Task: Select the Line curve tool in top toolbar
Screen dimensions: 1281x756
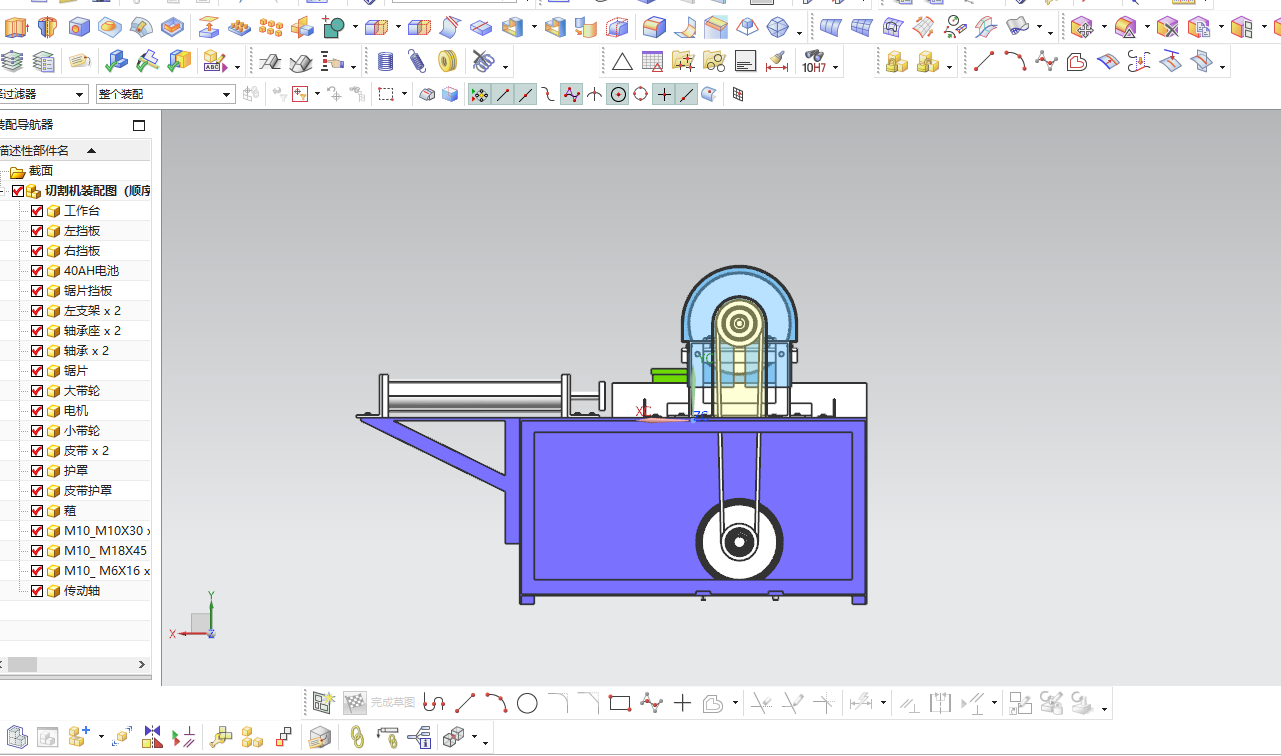Action: [x=984, y=62]
